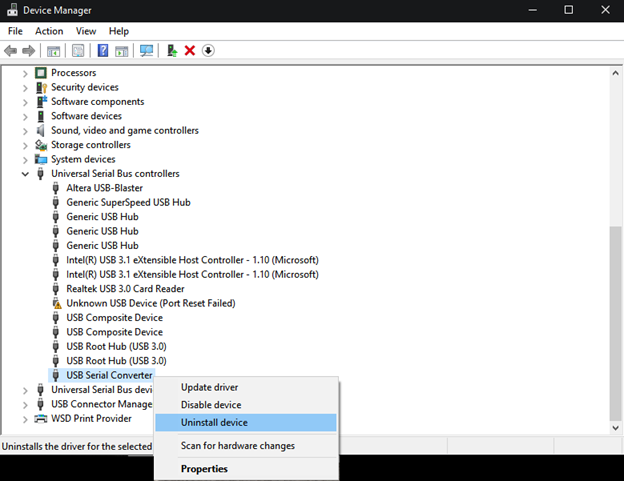The height and width of the screenshot is (481, 624).
Task: Expand the System devices node
Action: pyautogui.click(x=25, y=160)
